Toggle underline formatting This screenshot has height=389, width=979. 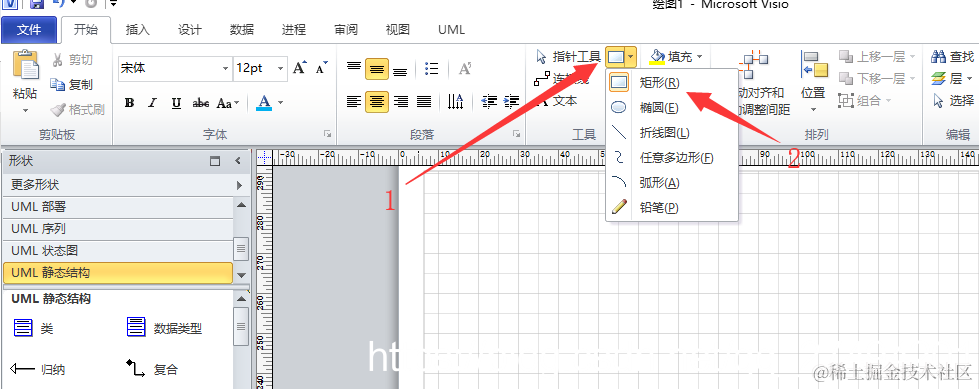click(177, 103)
